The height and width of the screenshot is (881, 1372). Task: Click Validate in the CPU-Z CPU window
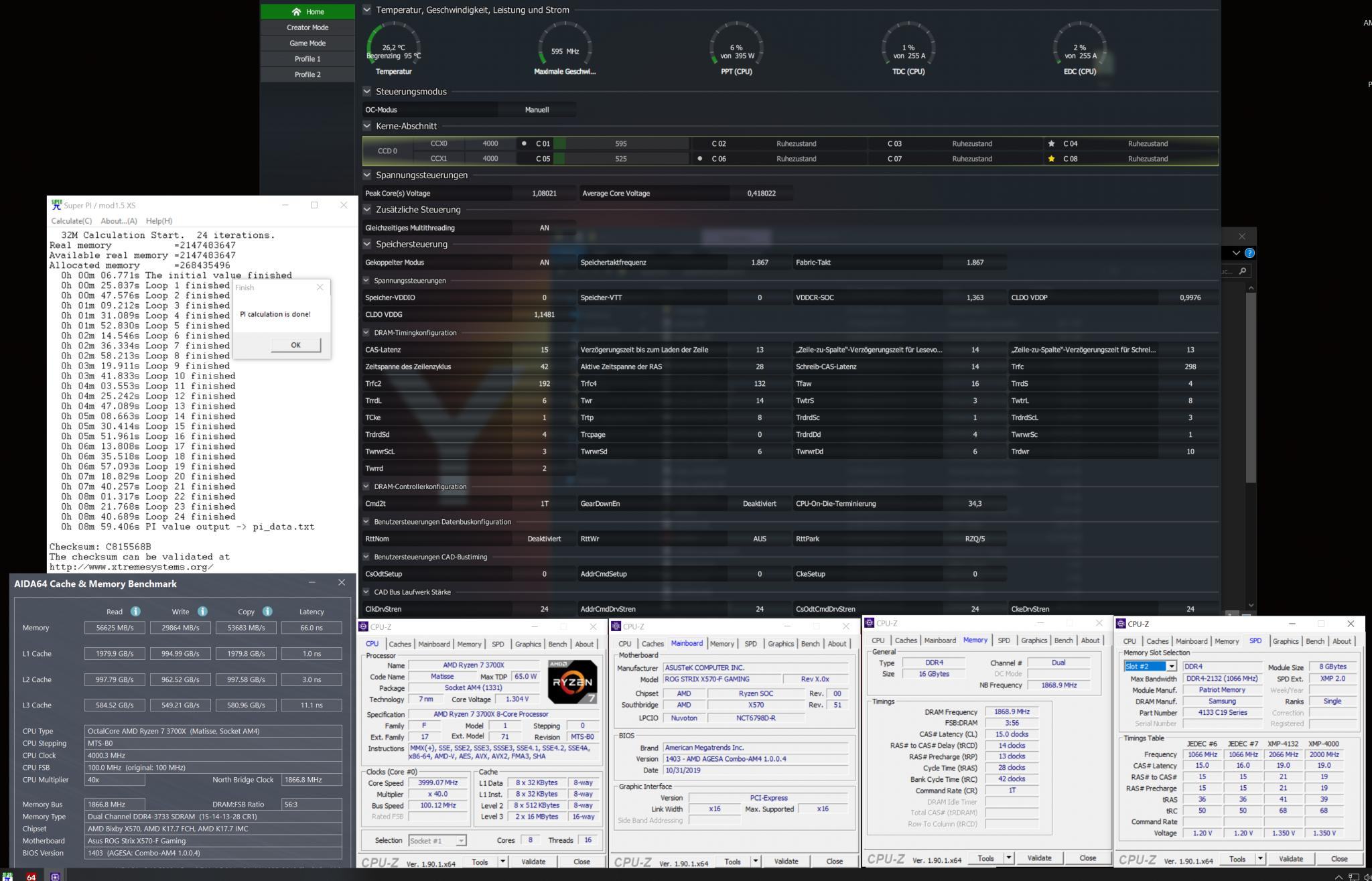(533, 862)
